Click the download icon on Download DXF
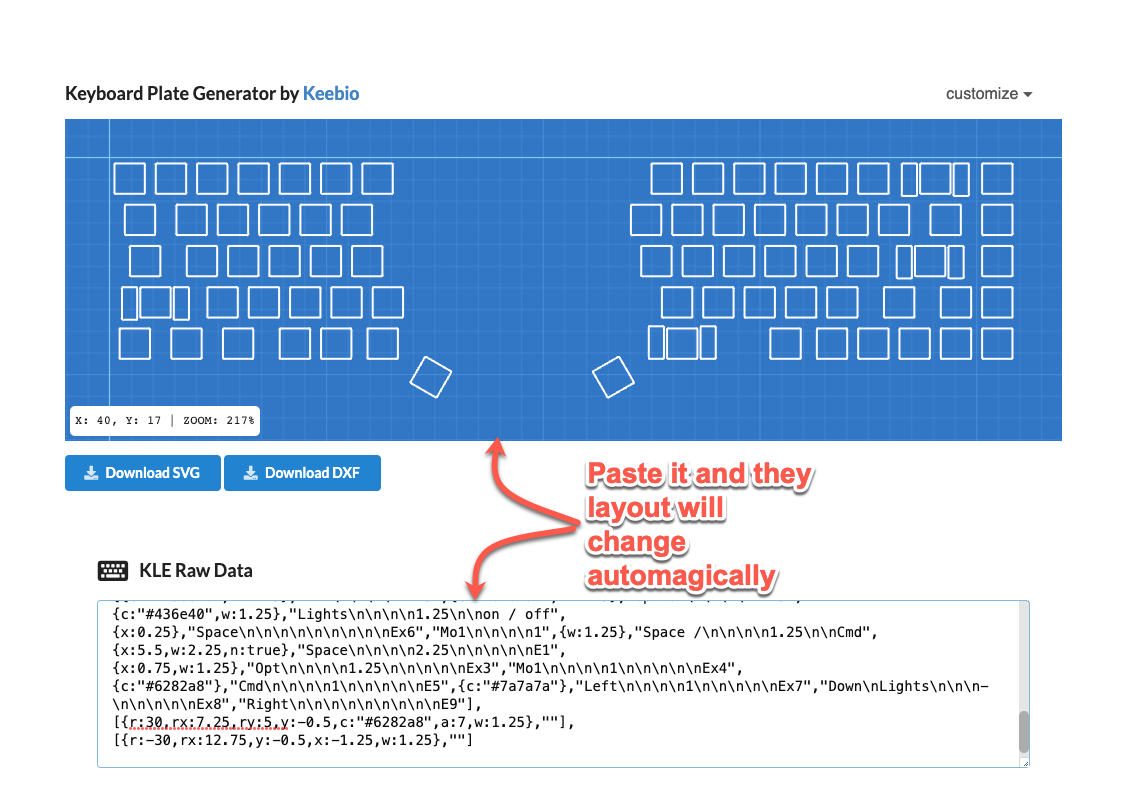Viewport: 1128px width, 788px height. [x=250, y=473]
